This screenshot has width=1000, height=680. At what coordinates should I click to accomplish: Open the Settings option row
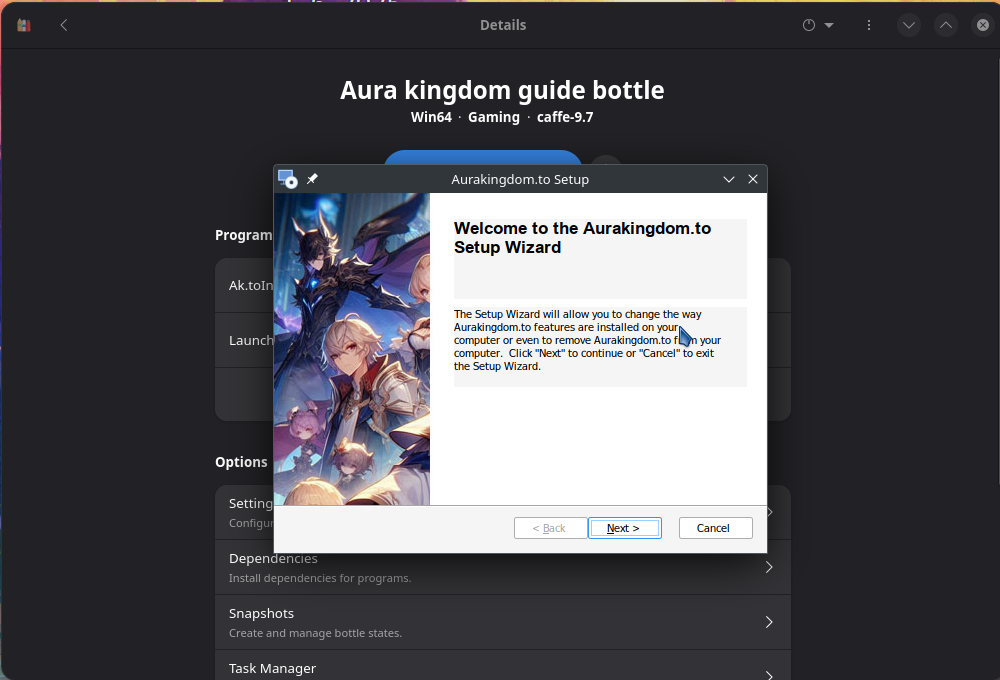coord(503,512)
